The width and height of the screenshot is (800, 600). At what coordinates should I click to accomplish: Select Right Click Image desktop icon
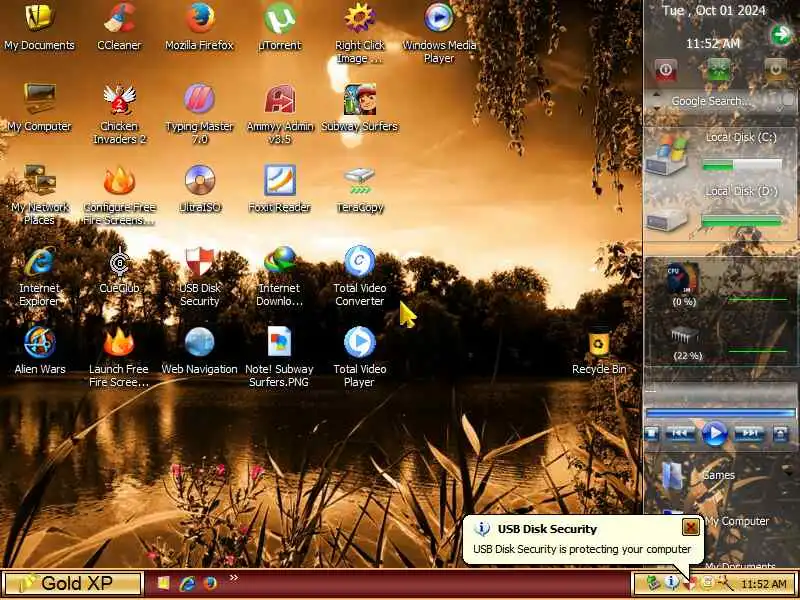(359, 33)
